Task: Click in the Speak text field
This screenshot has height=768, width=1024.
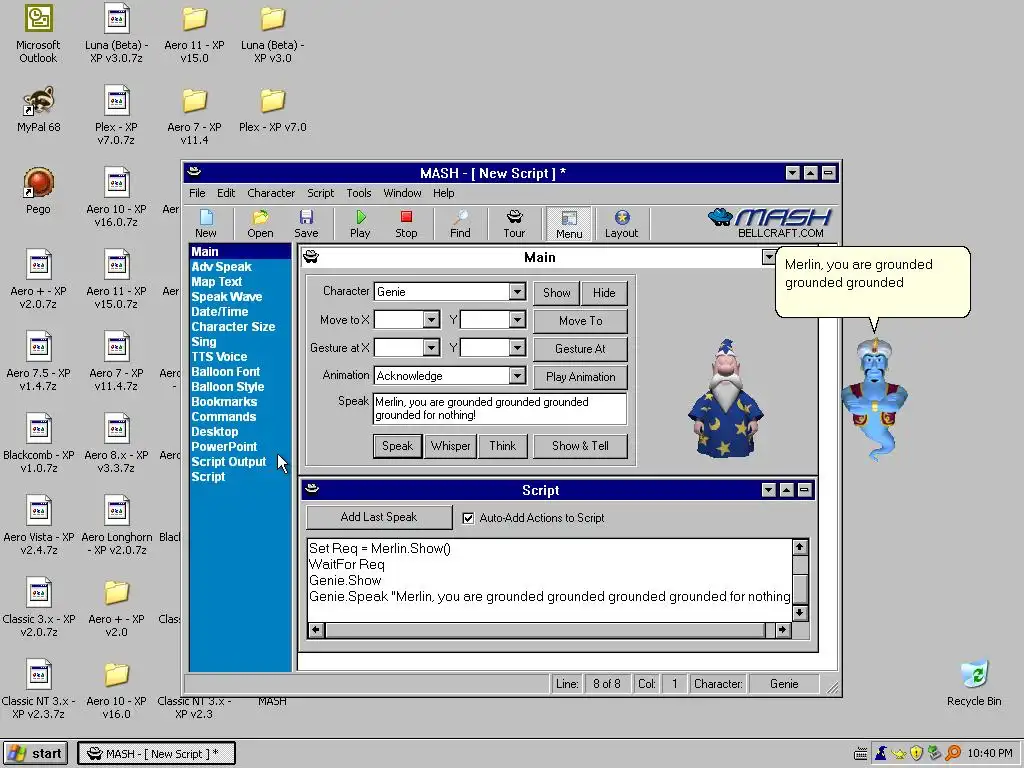Action: click(500, 409)
